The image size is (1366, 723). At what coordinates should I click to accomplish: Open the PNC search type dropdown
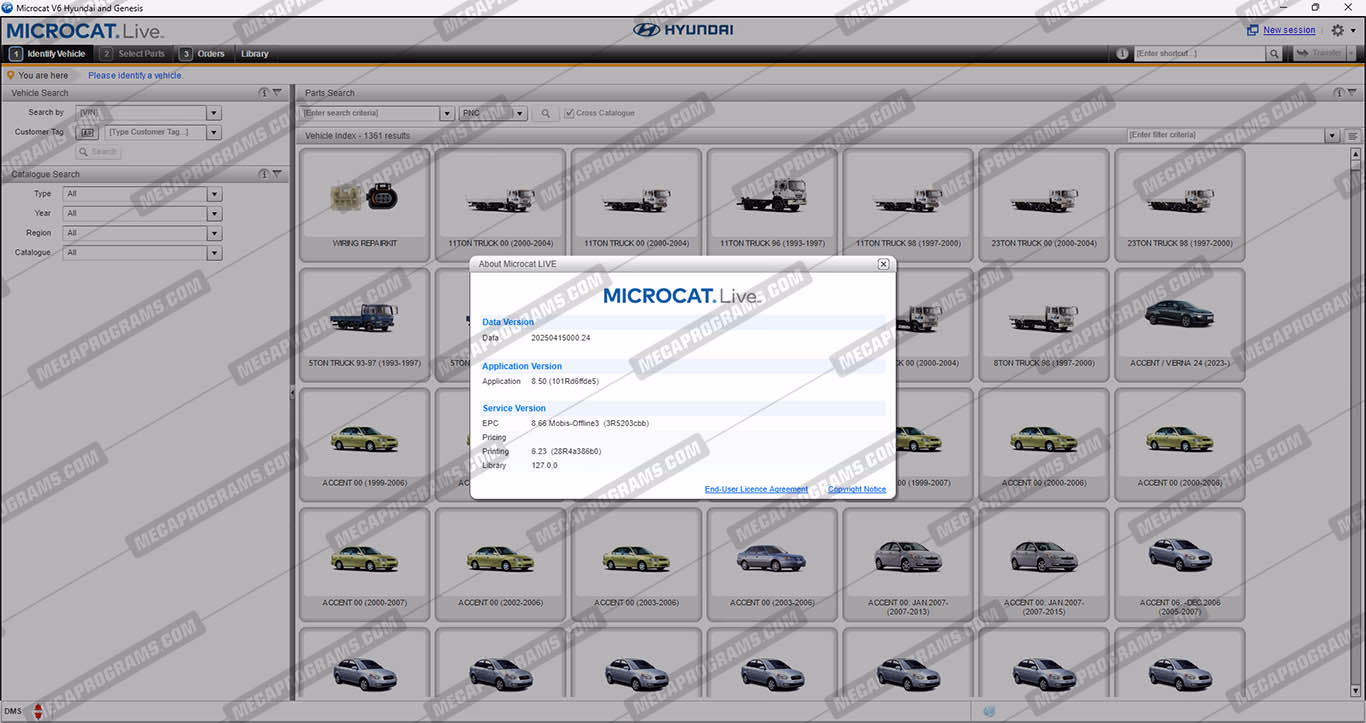520,114
